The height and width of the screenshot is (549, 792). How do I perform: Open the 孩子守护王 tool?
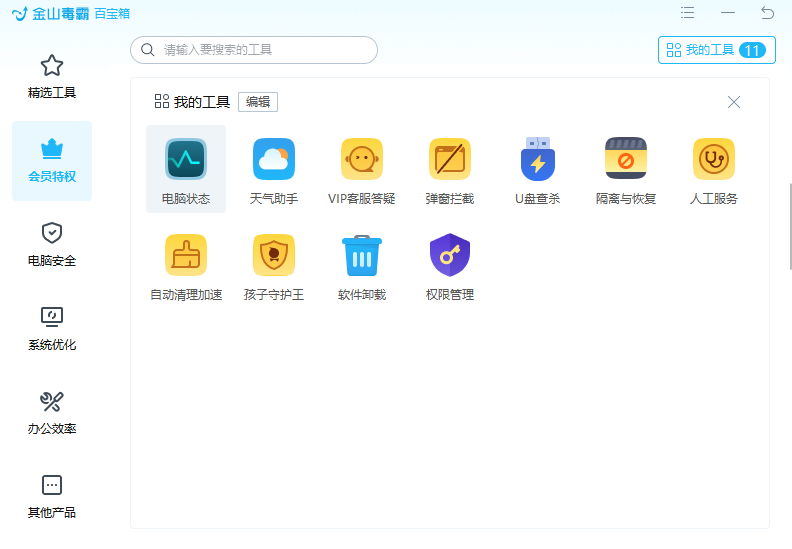(274, 266)
